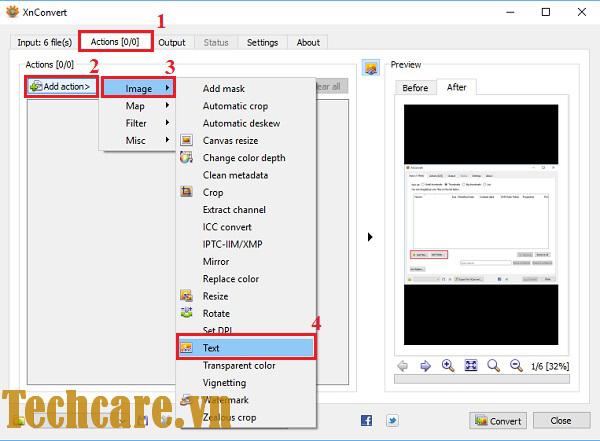
Task: Open the Actions [0/0] tab
Action: [115, 42]
